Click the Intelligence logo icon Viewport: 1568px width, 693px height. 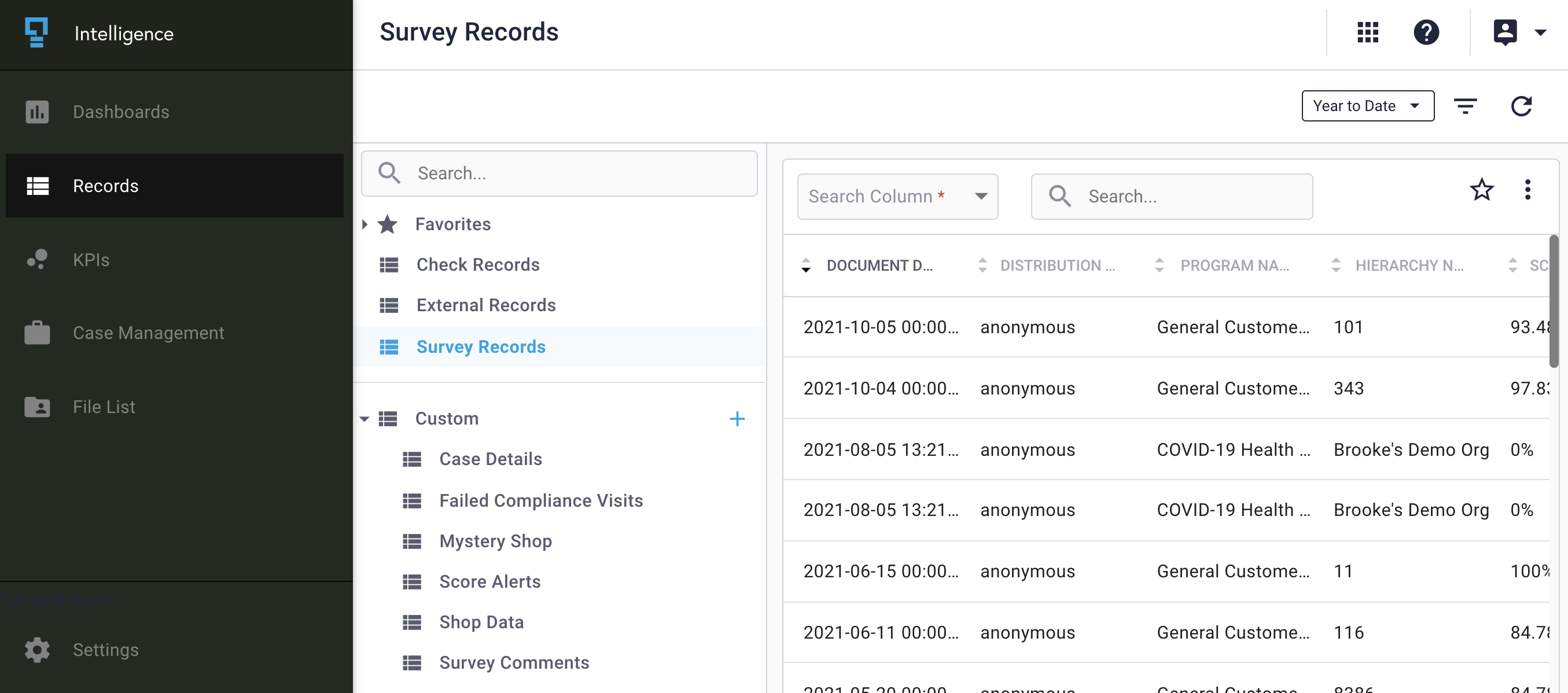click(x=36, y=33)
